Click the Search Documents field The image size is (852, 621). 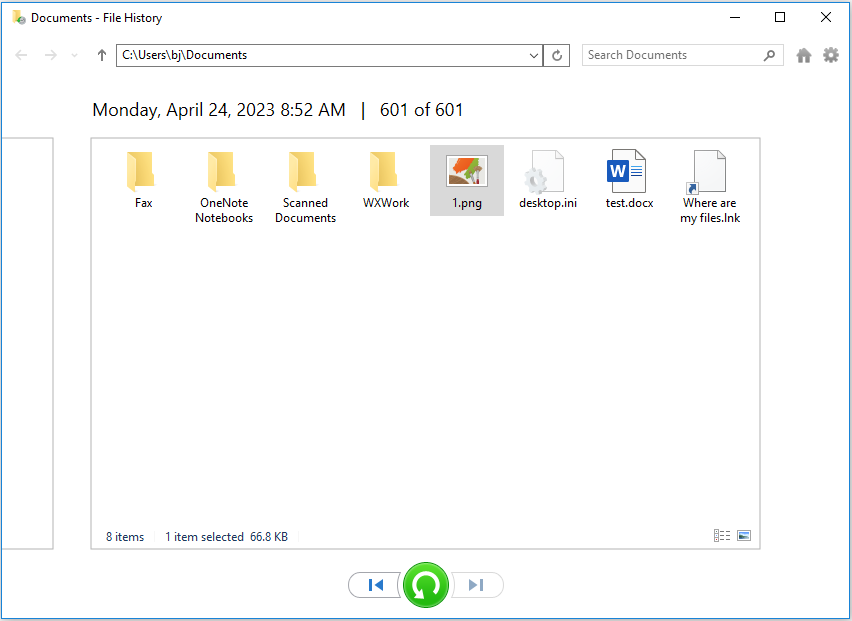(x=670, y=56)
